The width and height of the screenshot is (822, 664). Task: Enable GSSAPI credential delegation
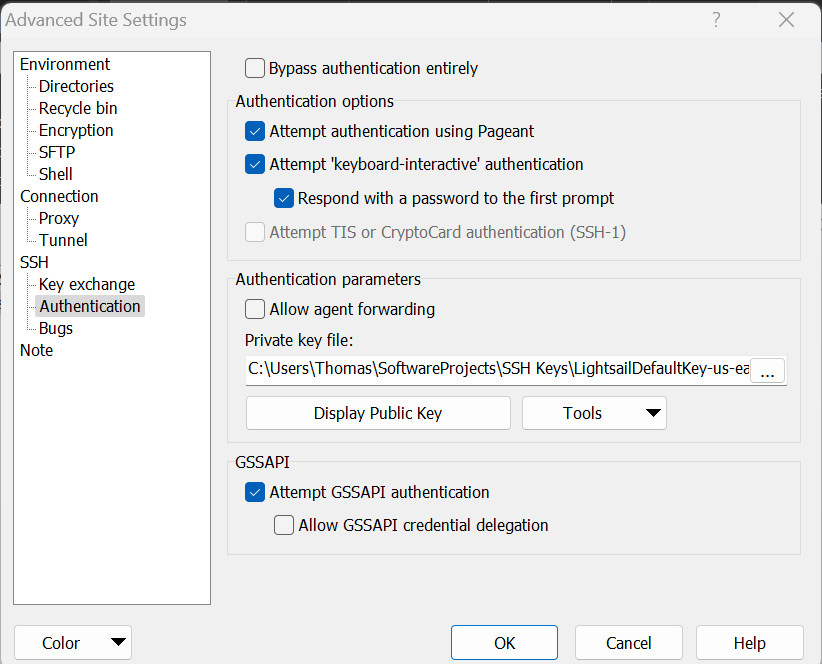pyautogui.click(x=283, y=525)
